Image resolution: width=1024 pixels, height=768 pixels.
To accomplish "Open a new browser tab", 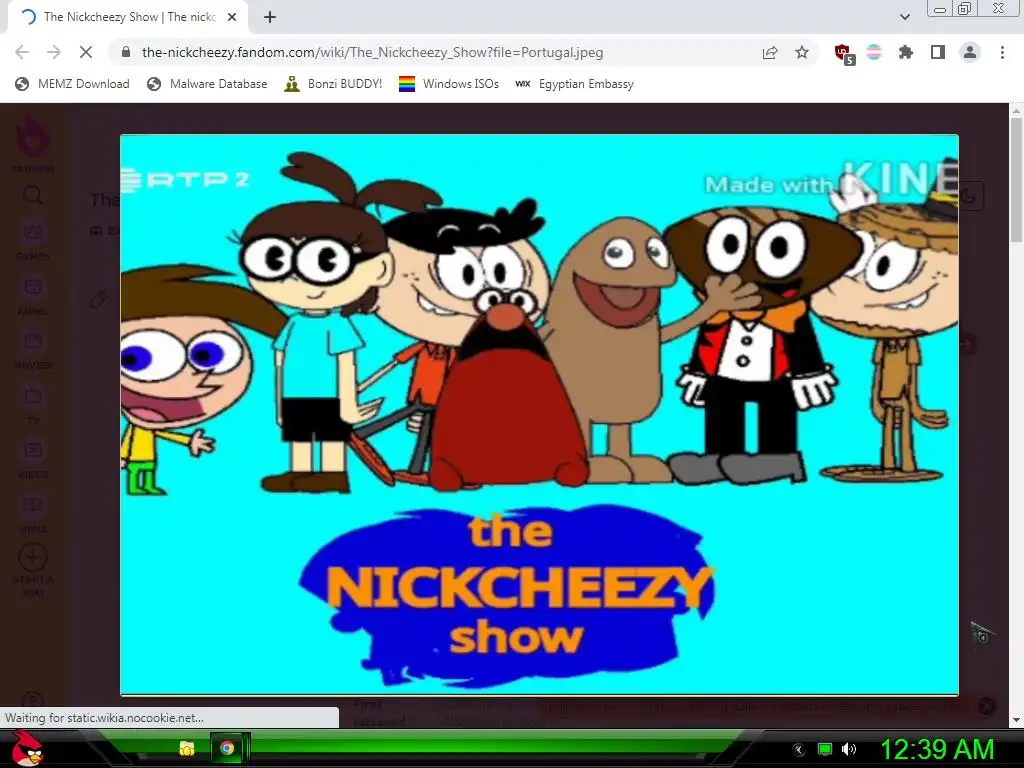I will [270, 17].
